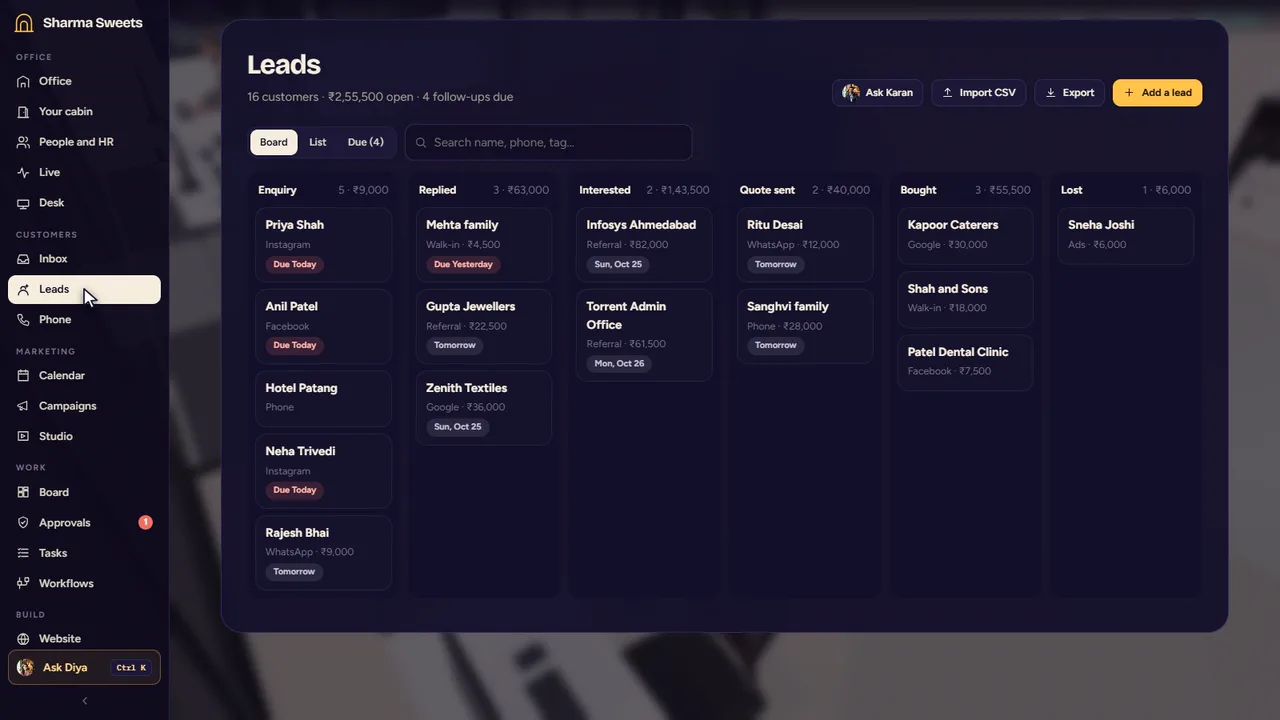Click the Approvals notification badge
The height and width of the screenshot is (720, 1280).
[x=145, y=523]
